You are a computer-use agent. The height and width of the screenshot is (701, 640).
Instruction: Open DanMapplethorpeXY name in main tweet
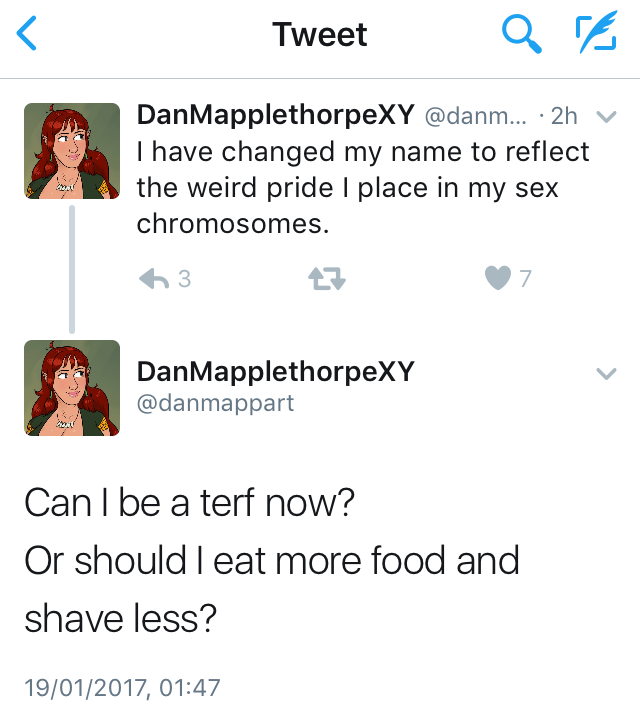click(x=275, y=372)
